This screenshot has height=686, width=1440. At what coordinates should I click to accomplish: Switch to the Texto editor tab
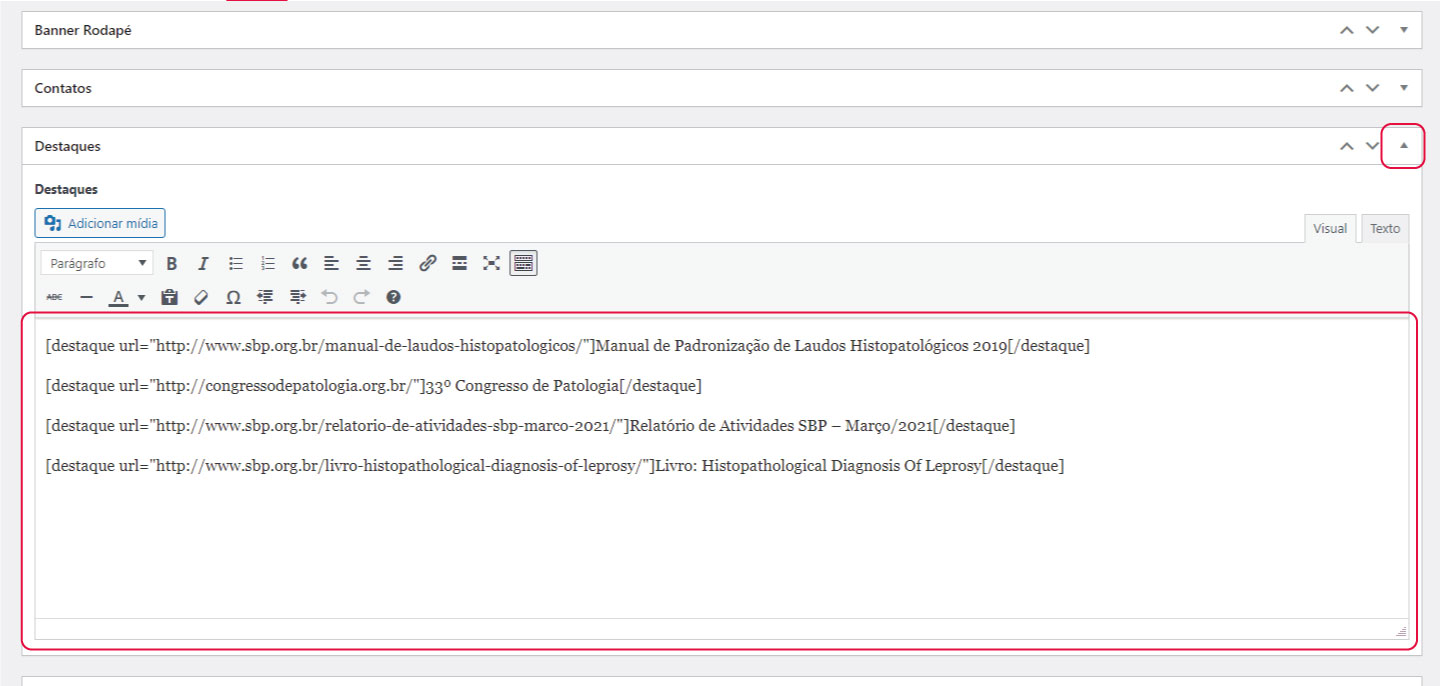click(x=1385, y=228)
